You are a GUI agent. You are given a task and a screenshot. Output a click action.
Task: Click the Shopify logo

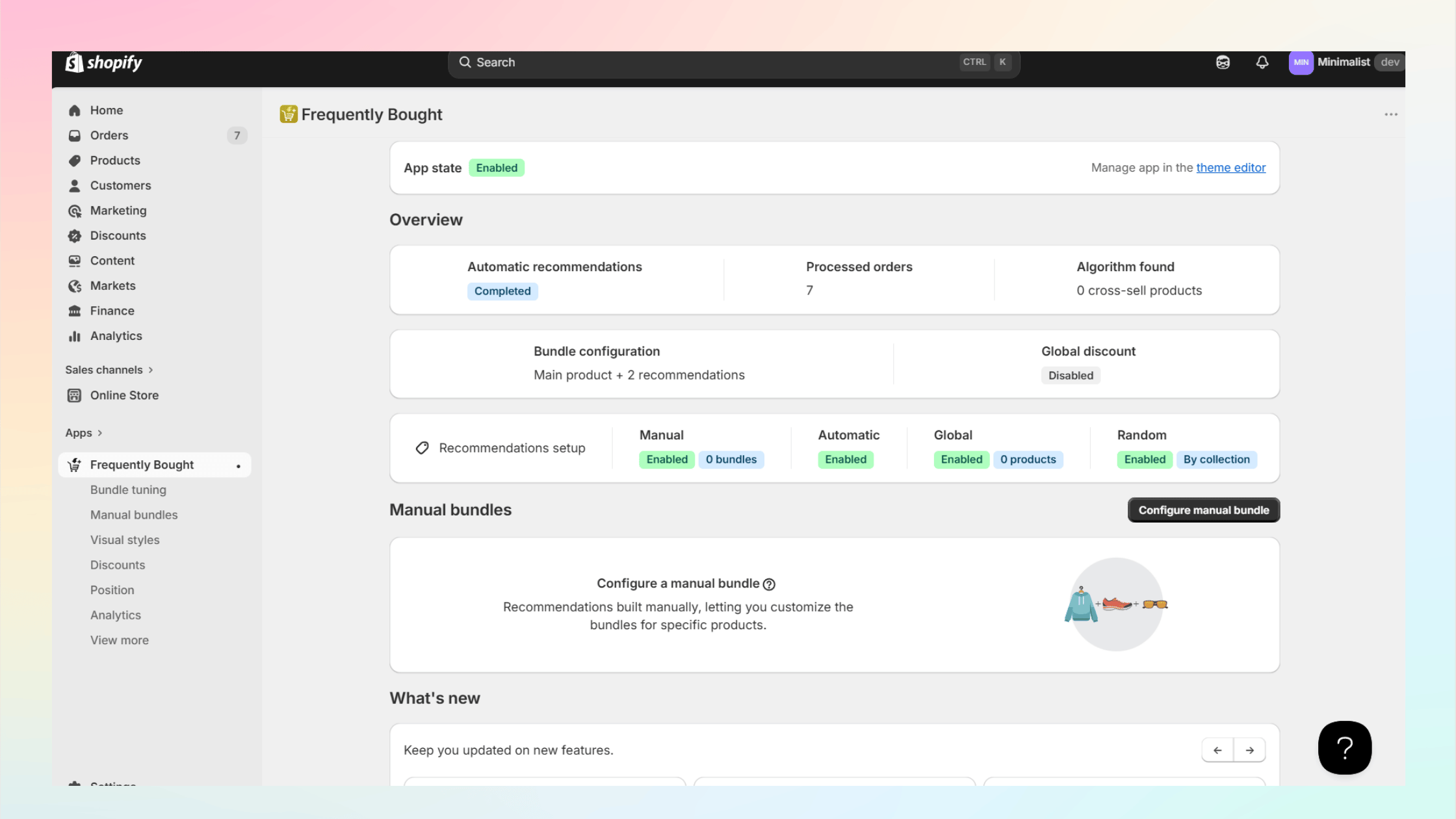pyautogui.click(x=103, y=62)
